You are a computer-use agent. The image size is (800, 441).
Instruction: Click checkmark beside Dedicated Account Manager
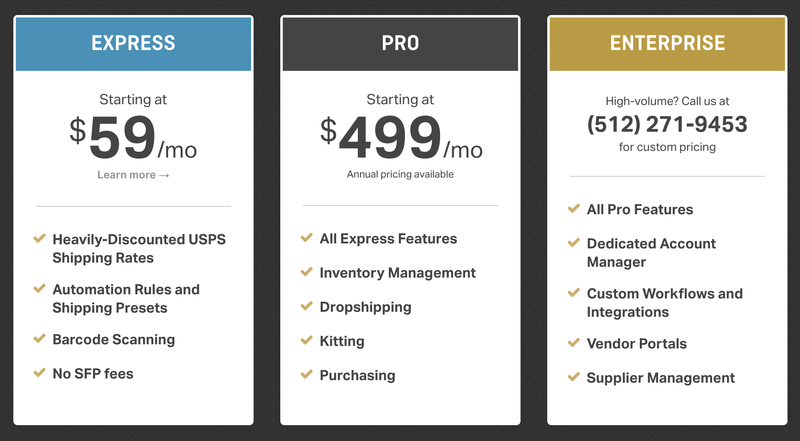pos(573,242)
